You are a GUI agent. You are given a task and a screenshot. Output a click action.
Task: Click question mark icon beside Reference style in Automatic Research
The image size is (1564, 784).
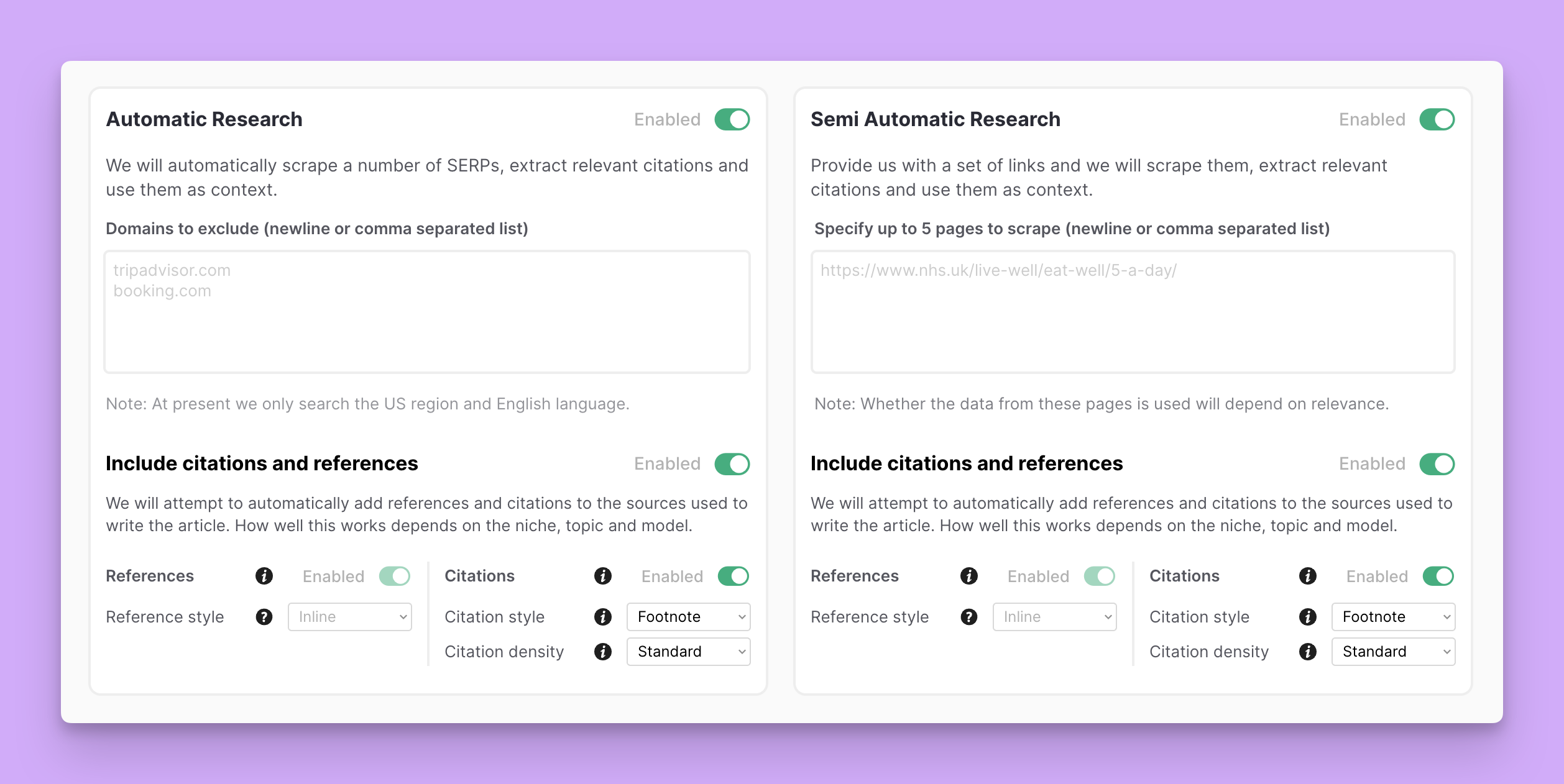(264, 617)
